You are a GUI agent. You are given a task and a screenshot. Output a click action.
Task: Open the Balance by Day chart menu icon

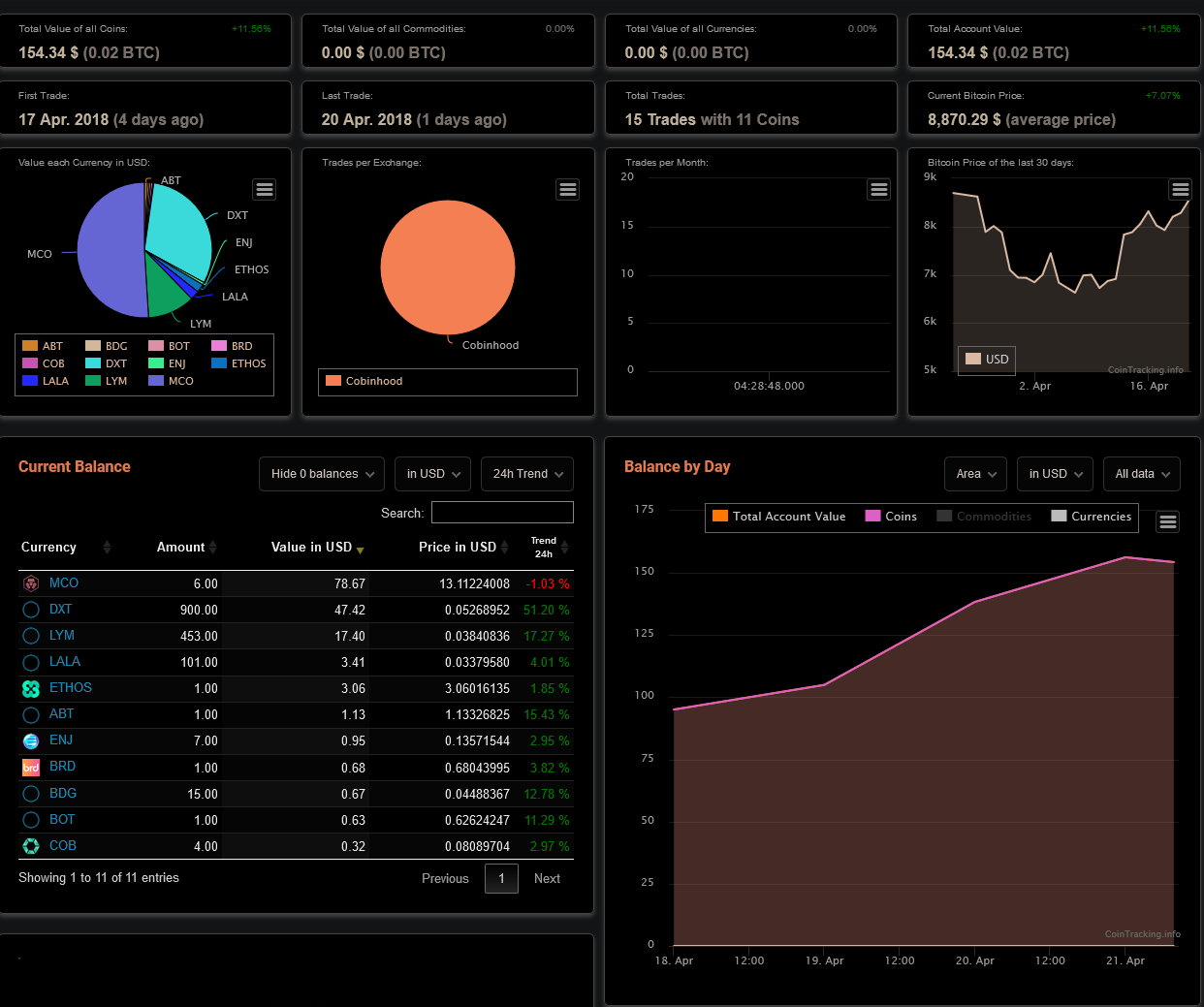point(1168,522)
